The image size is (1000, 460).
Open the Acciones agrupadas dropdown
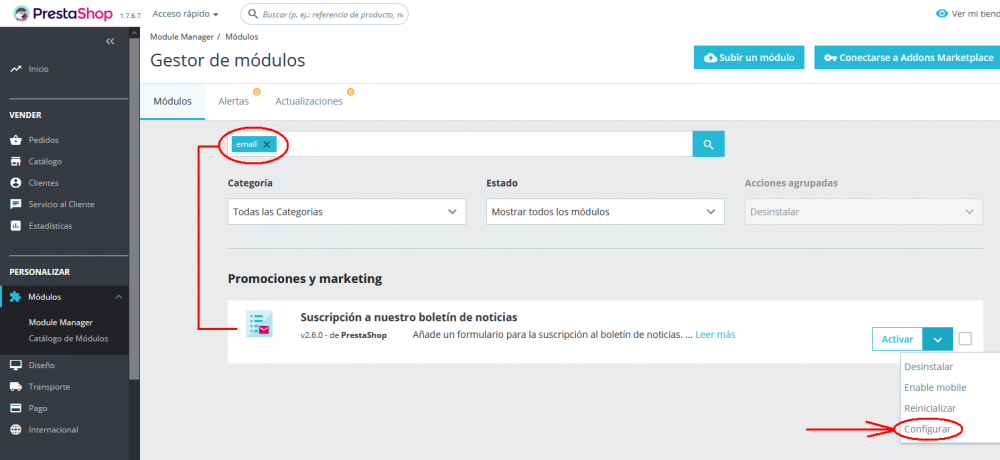tap(864, 212)
